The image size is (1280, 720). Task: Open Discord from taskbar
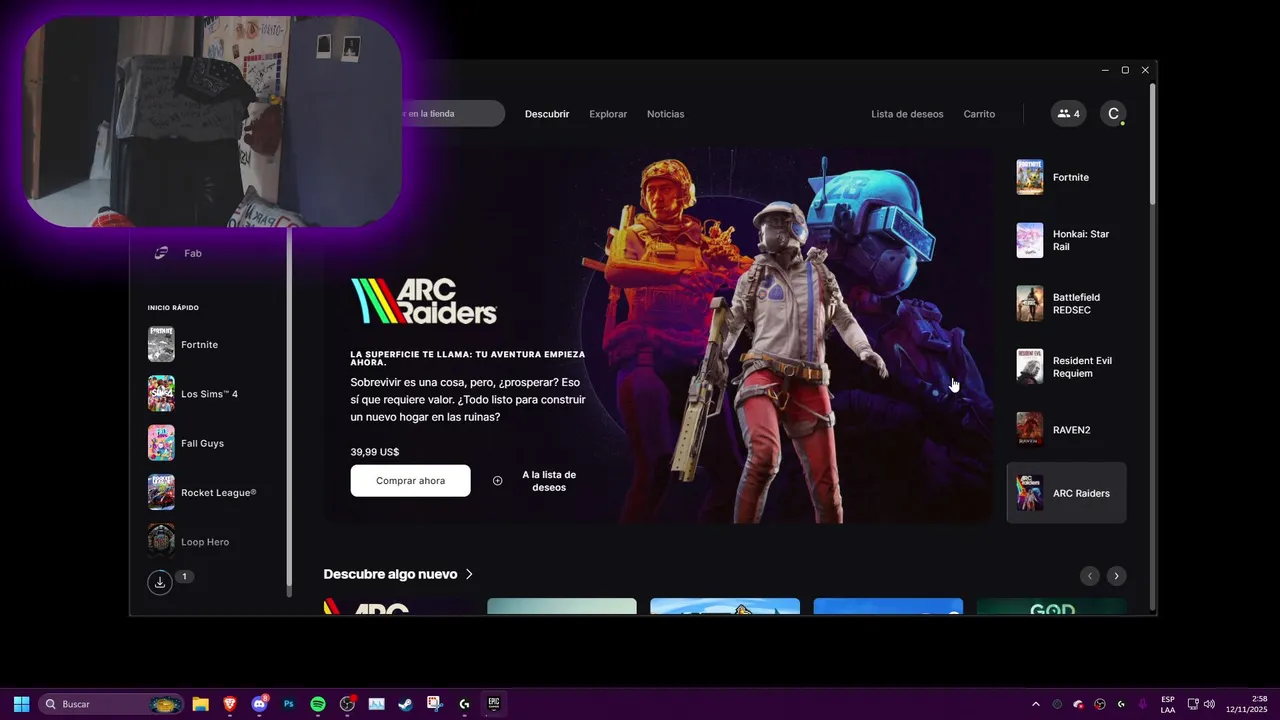[260, 704]
